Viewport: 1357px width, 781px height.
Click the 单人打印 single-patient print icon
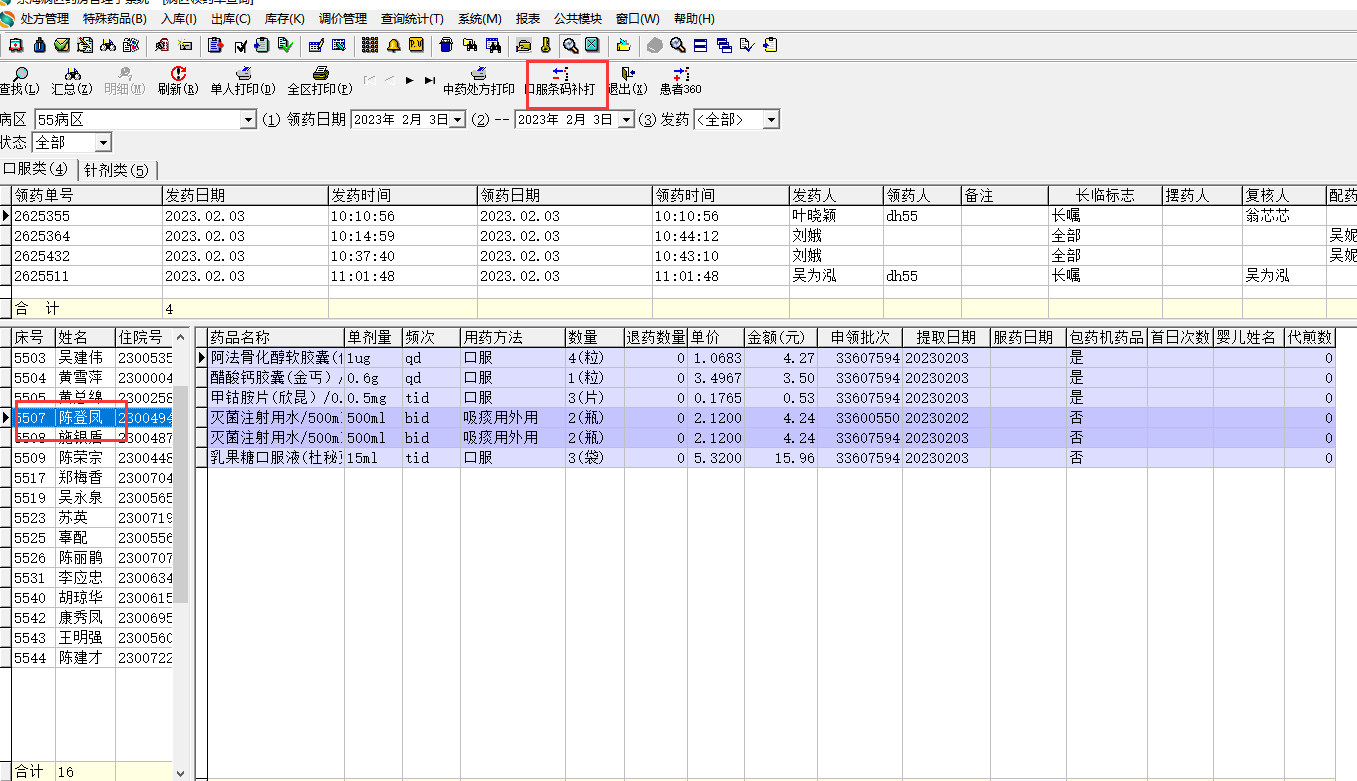click(243, 75)
